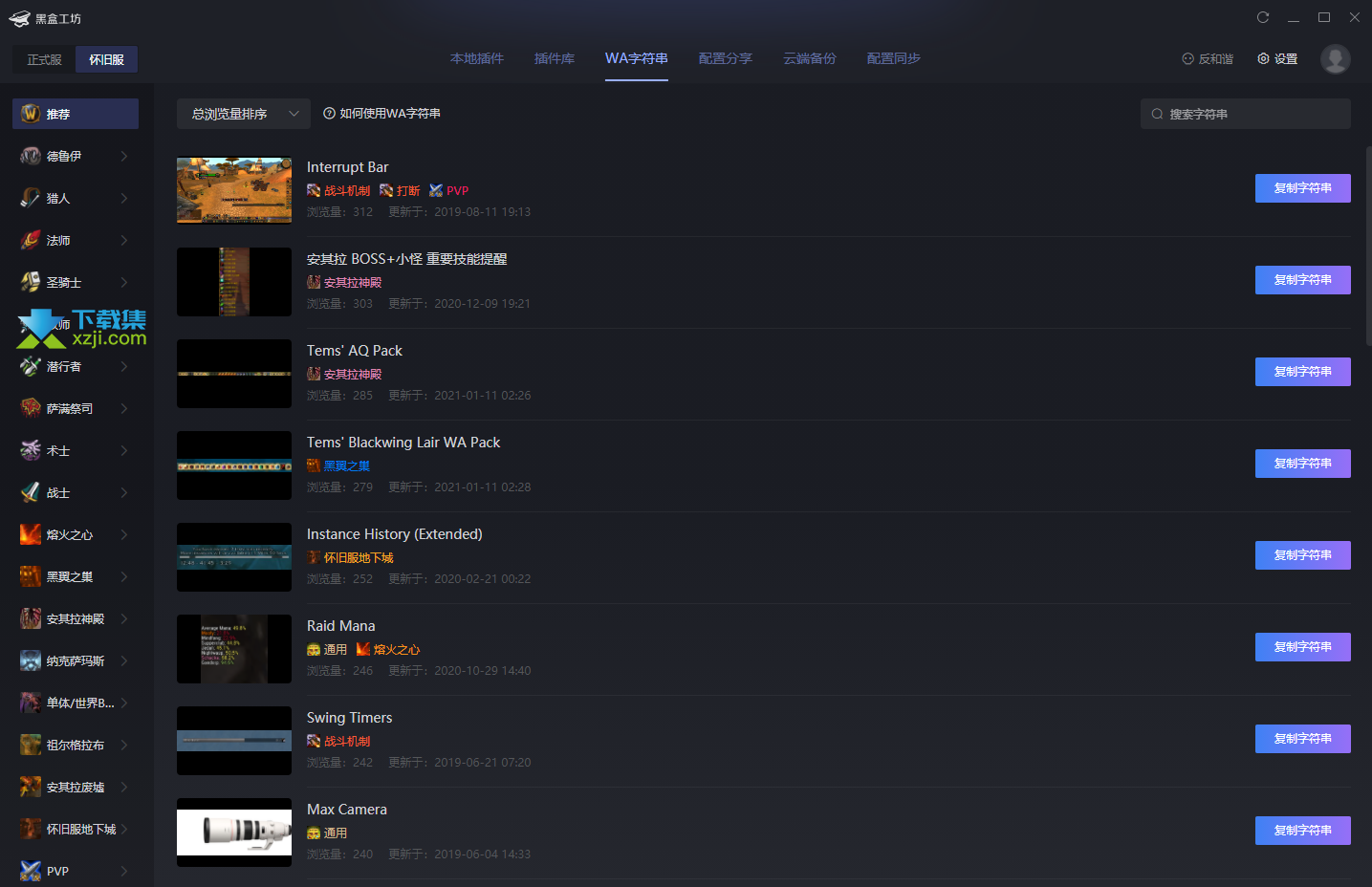Screen dimensions: 1372x887
Task: Open 设置 settings gear
Action: point(1277,59)
